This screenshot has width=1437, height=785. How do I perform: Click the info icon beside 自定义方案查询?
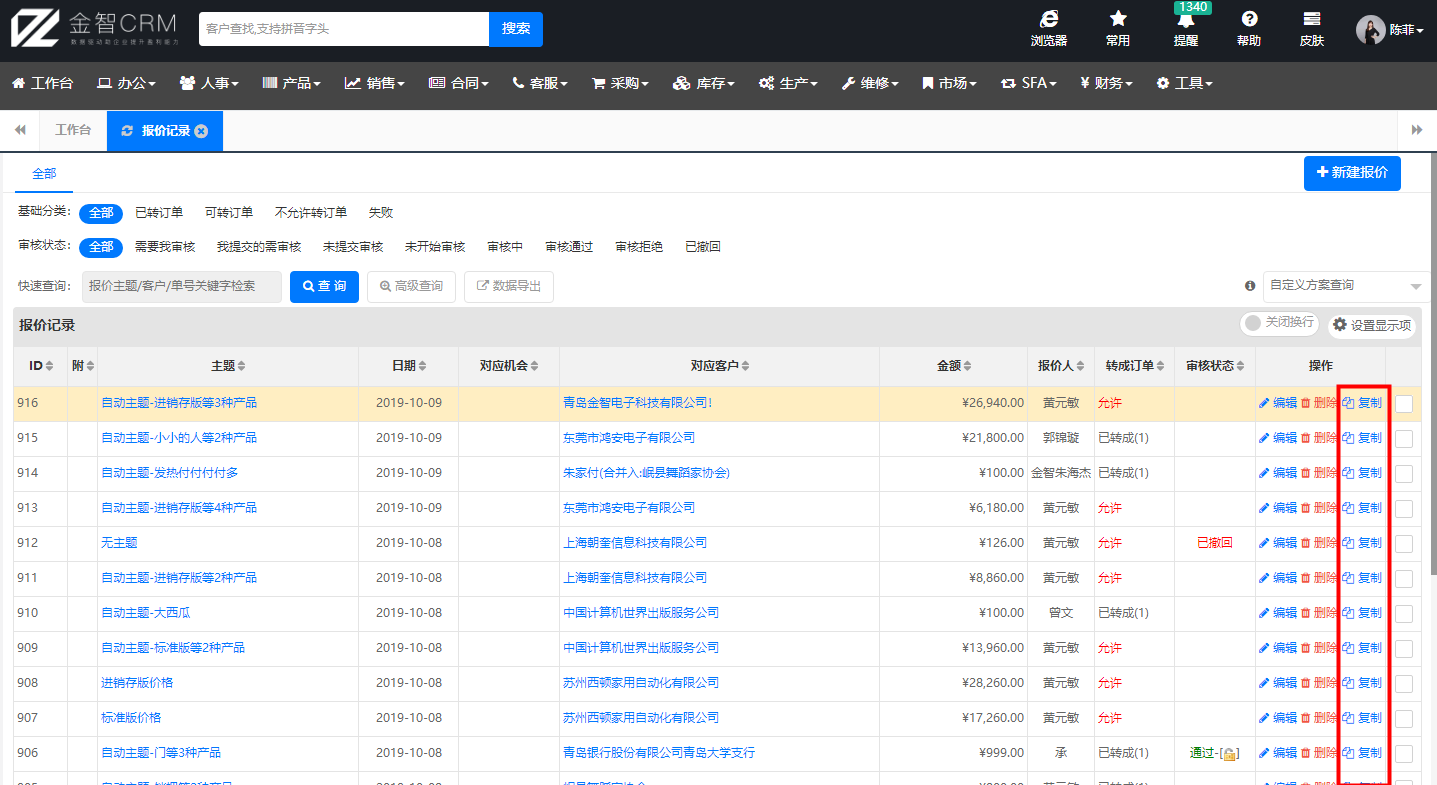1250,286
